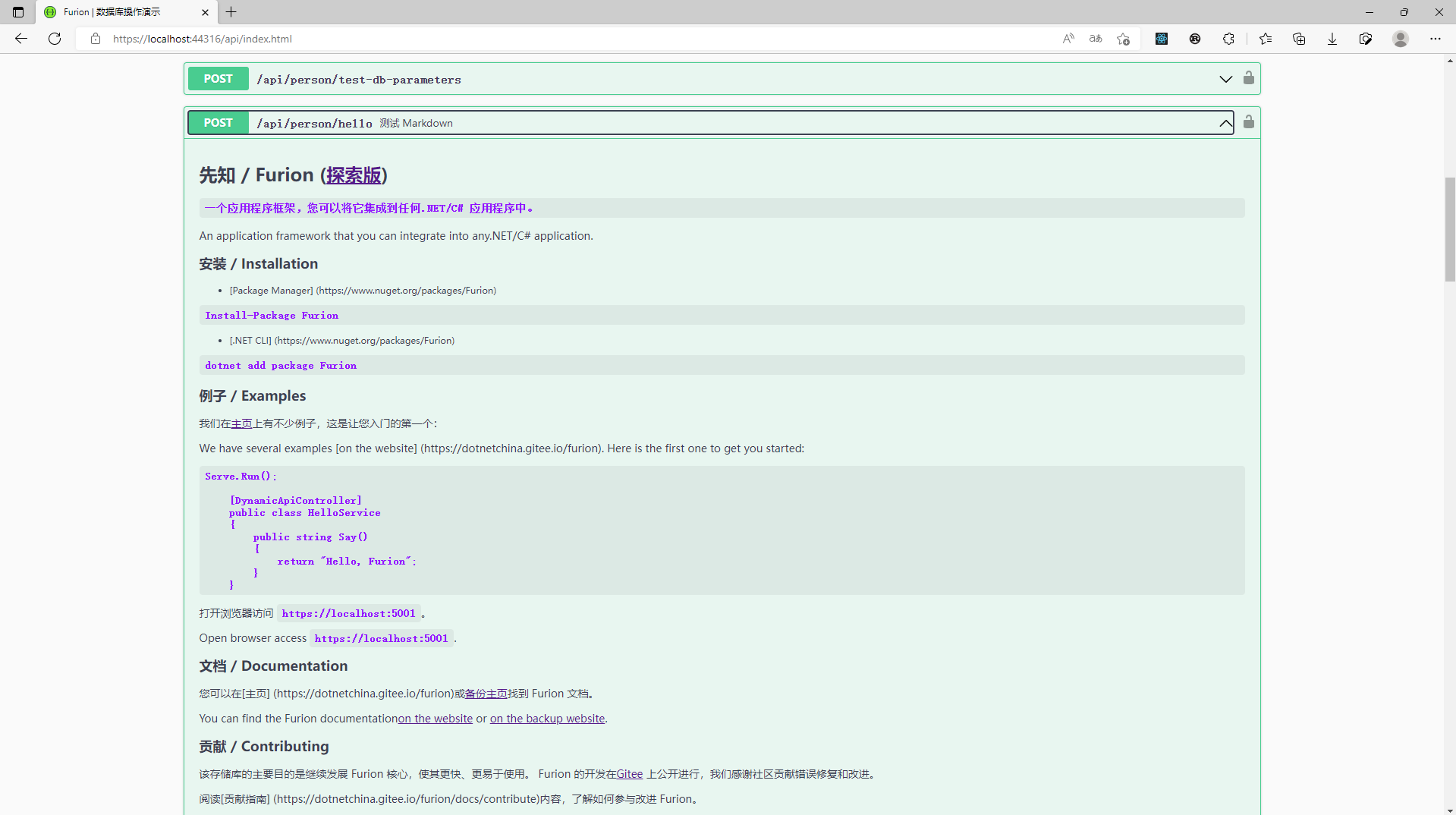Open the Downloads panel
The image size is (1456, 815).
(1332, 39)
